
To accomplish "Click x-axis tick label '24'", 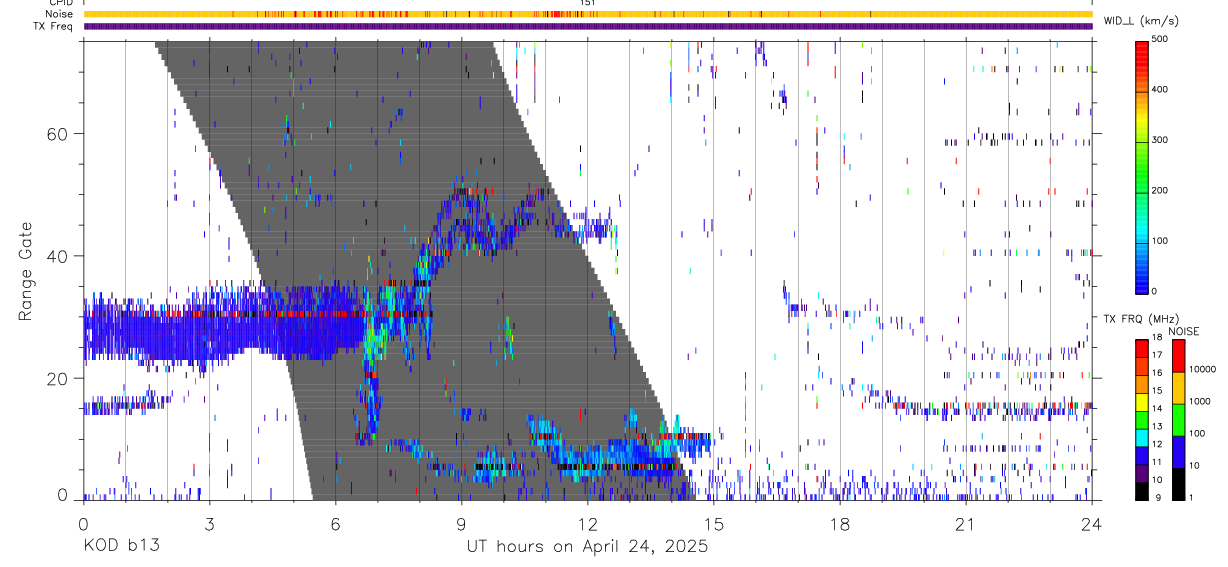I will (x=1091, y=523).
